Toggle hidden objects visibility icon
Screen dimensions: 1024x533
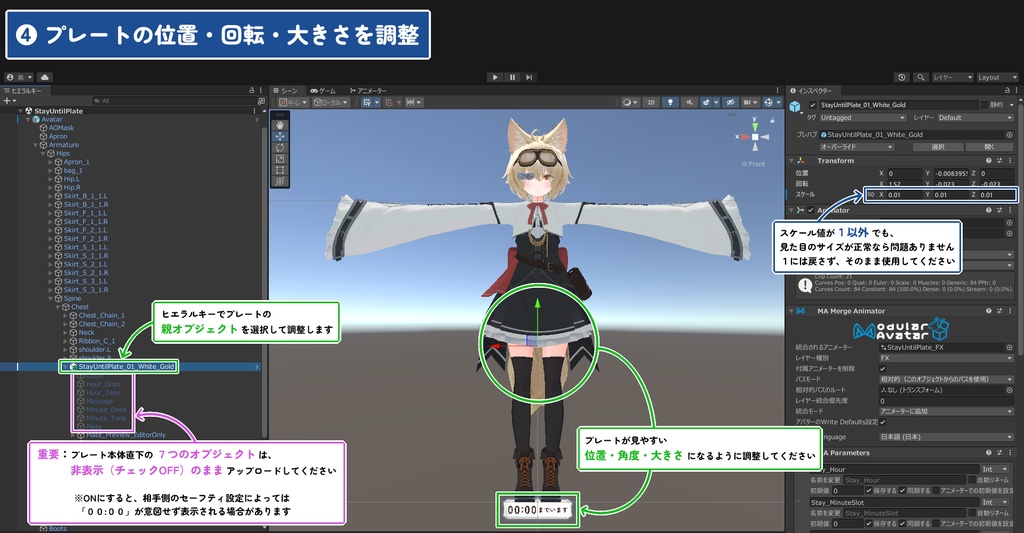click(x=730, y=102)
